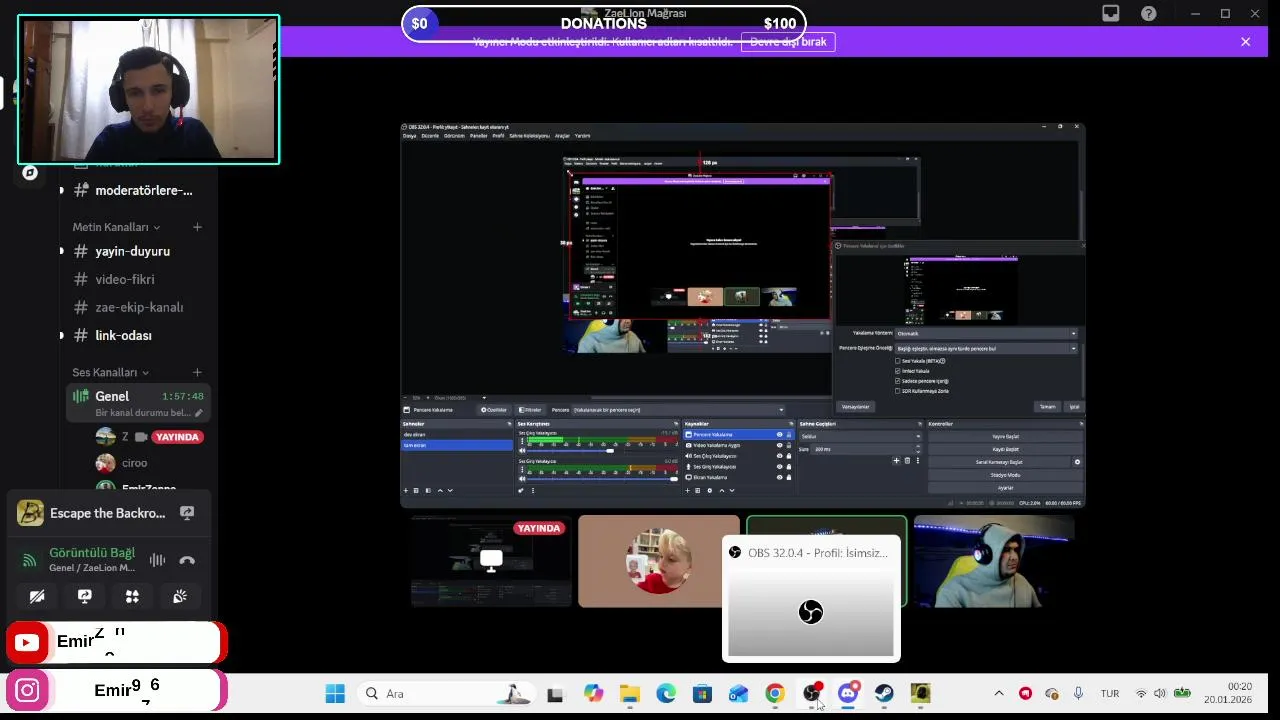
Task: Open File Explorer from the taskbar
Action: pos(629,693)
